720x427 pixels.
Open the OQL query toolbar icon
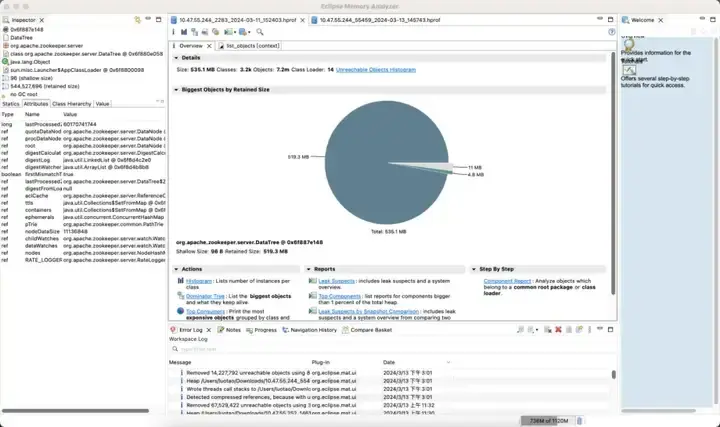205,32
